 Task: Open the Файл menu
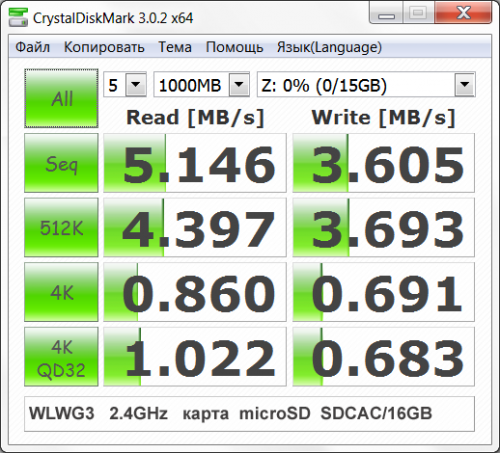[33, 47]
